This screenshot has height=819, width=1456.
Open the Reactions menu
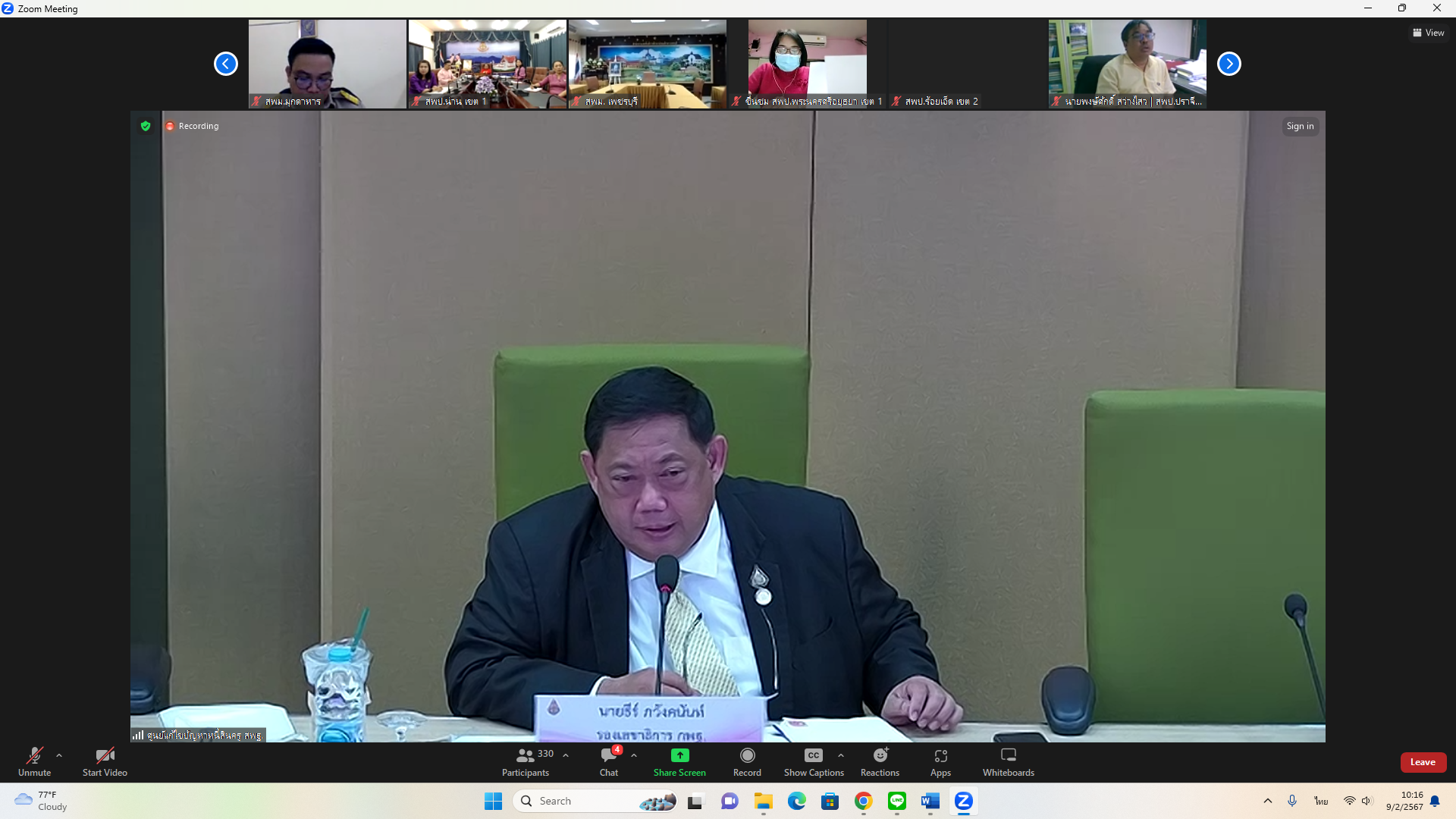coord(880,761)
